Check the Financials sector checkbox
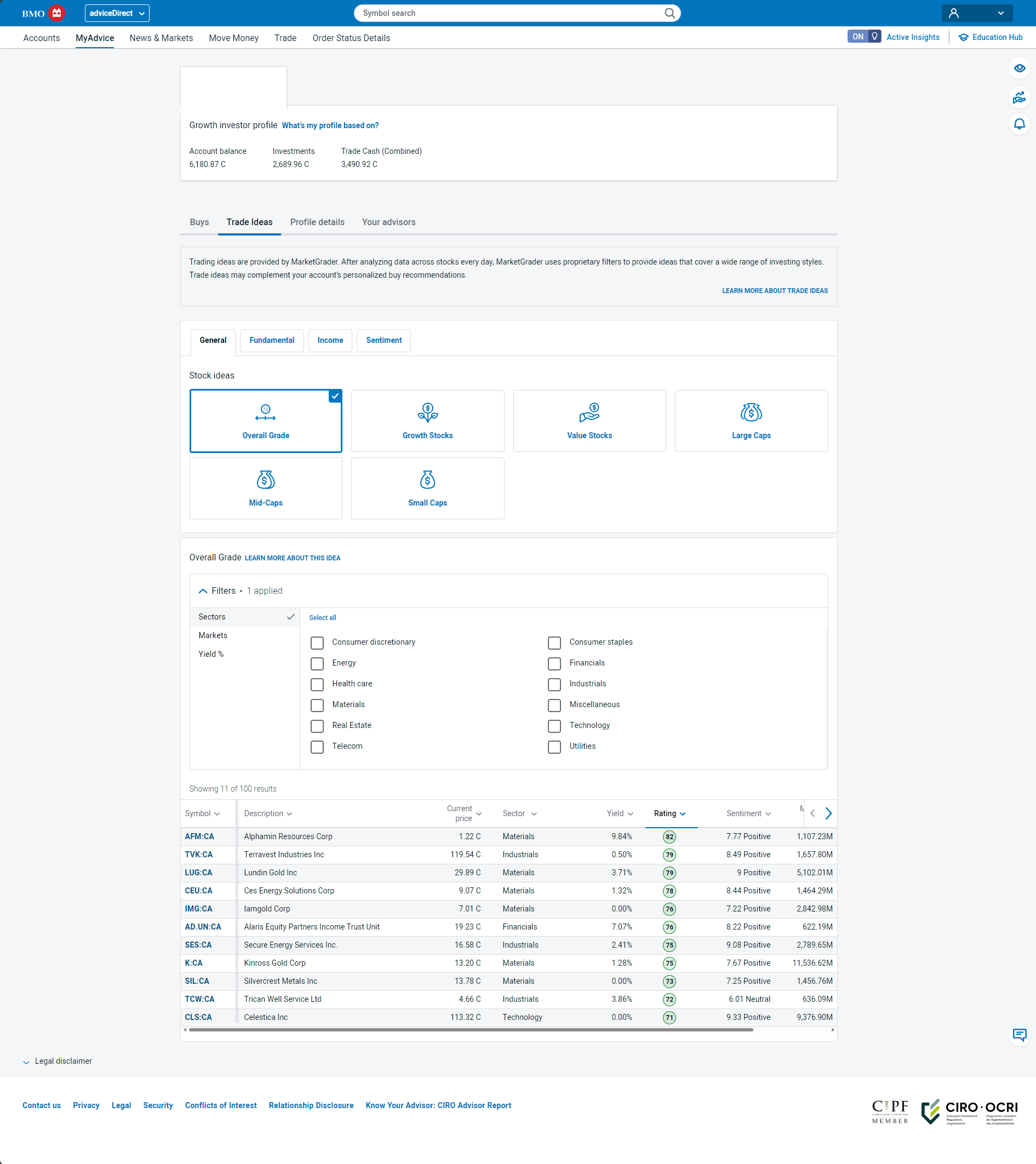The width and height of the screenshot is (1036, 1164). [554, 663]
